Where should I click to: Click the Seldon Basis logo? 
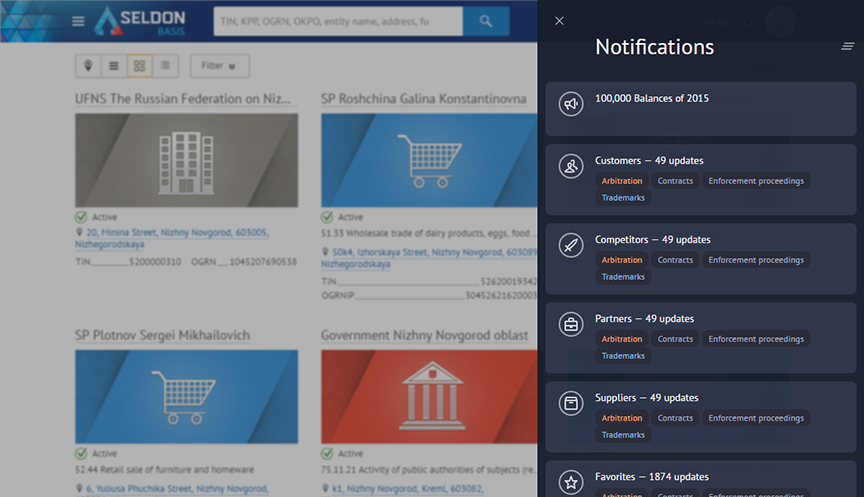coord(140,21)
